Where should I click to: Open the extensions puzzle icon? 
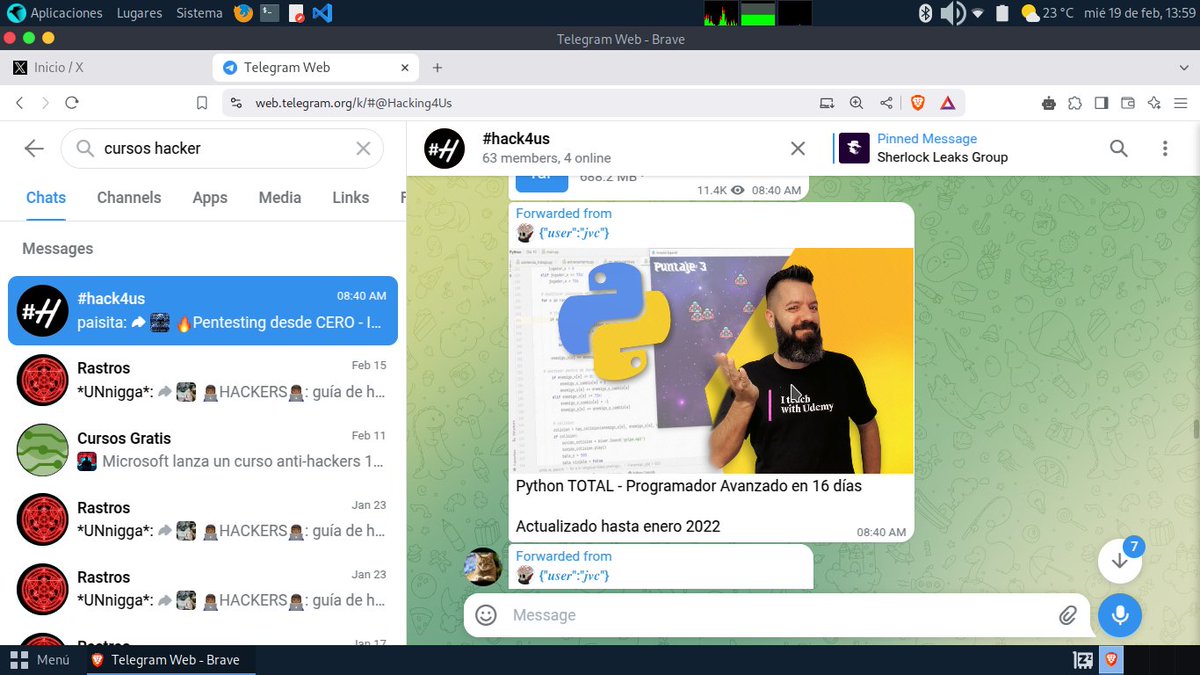click(x=1075, y=102)
